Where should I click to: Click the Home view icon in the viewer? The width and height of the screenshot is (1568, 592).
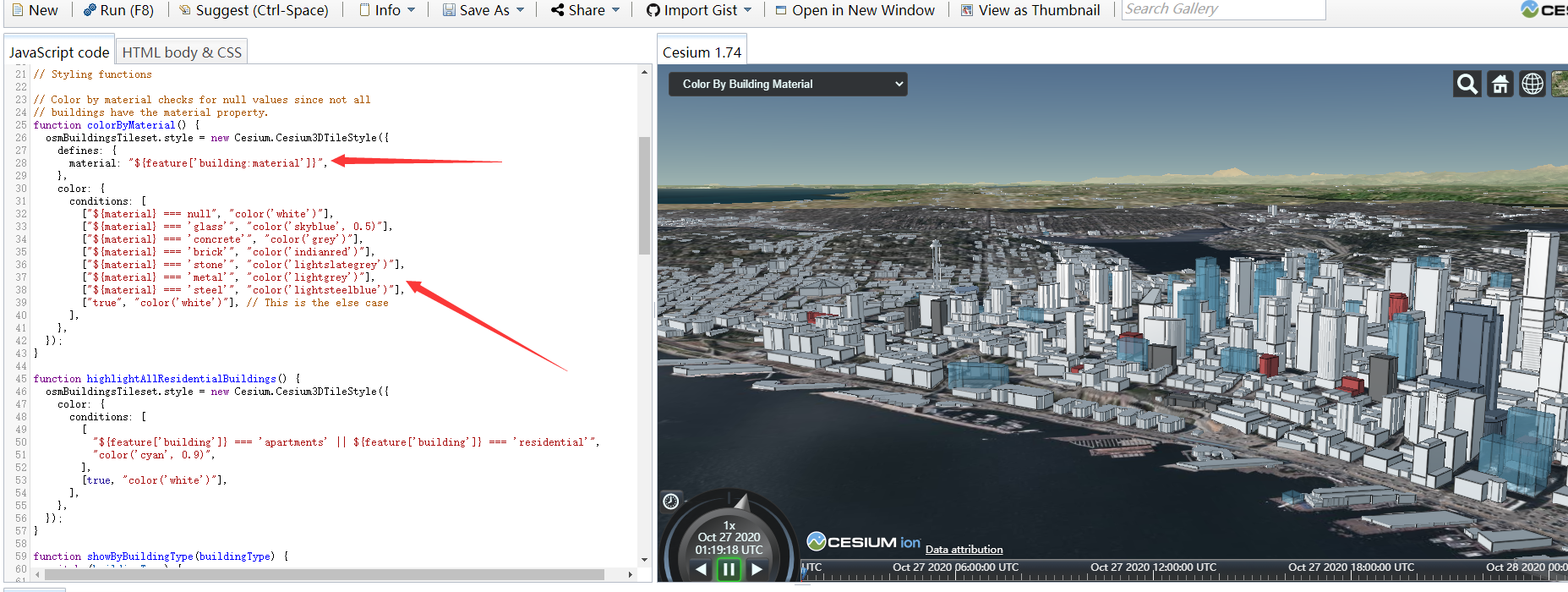1500,84
